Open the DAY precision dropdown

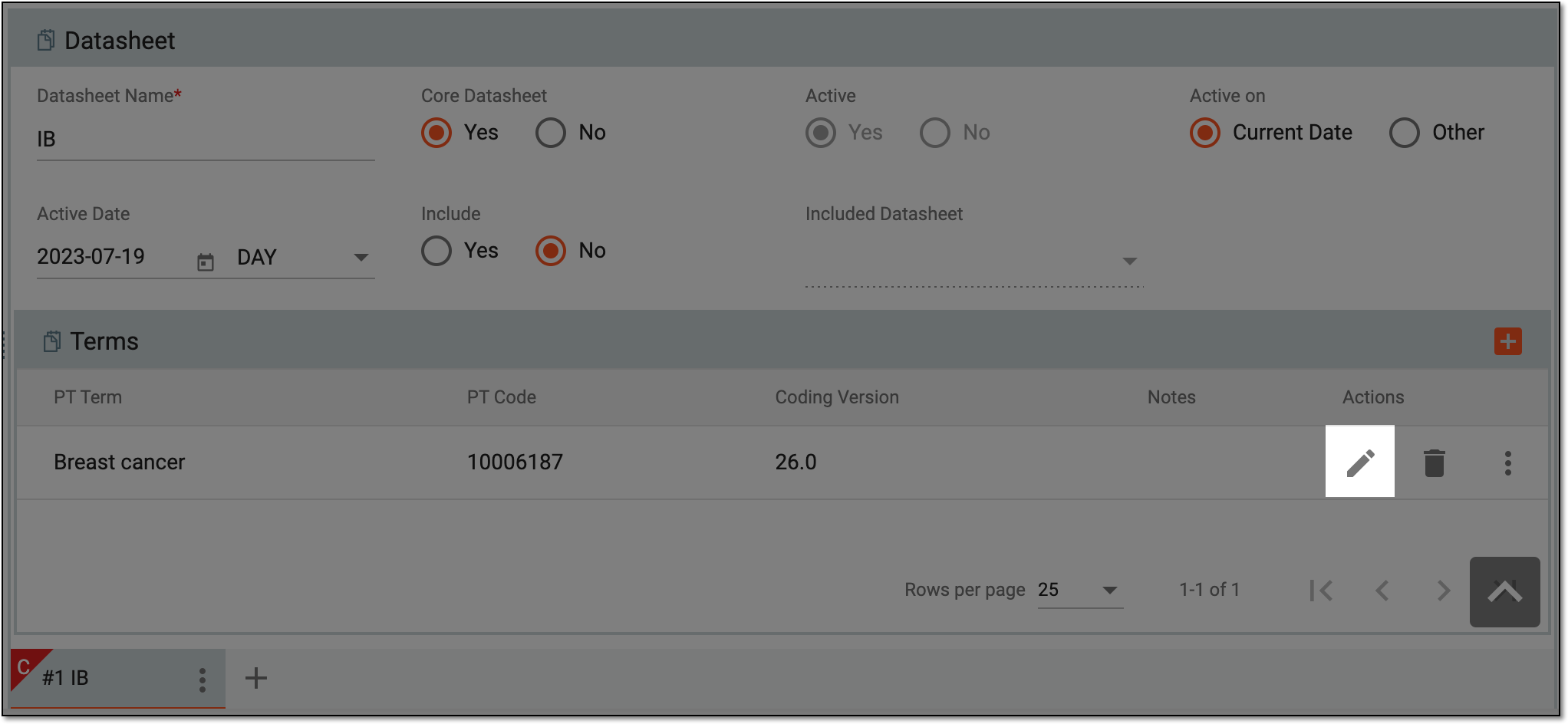click(x=305, y=258)
